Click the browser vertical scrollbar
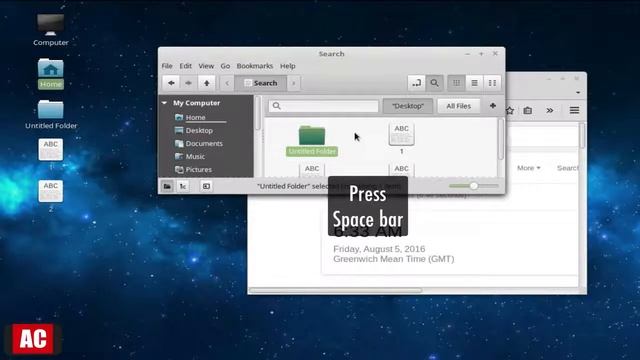The height and width of the screenshot is (360, 640). tap(582, 136)
